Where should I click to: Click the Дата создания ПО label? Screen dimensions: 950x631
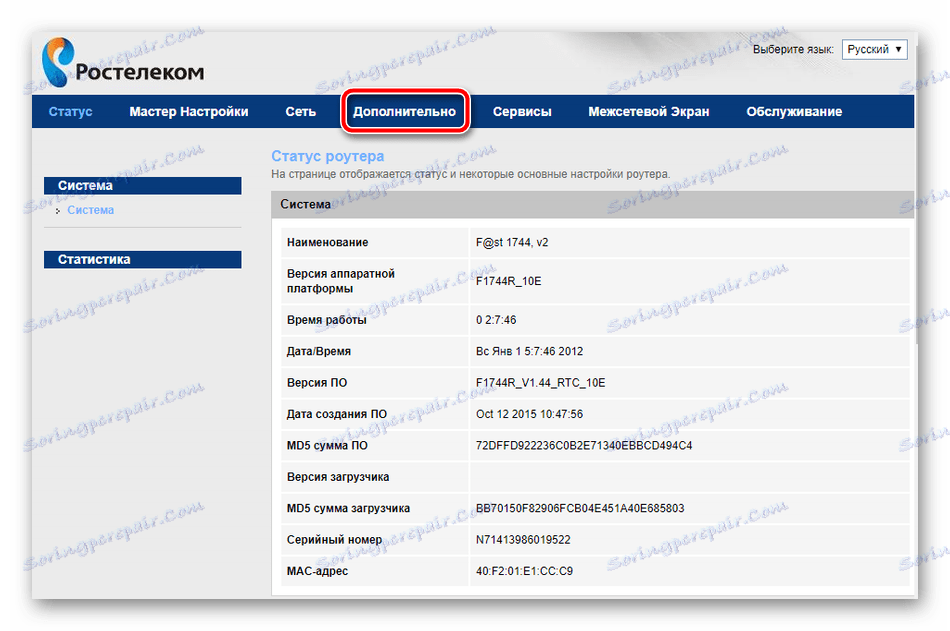pyautogui.click(x=337, y=415)
